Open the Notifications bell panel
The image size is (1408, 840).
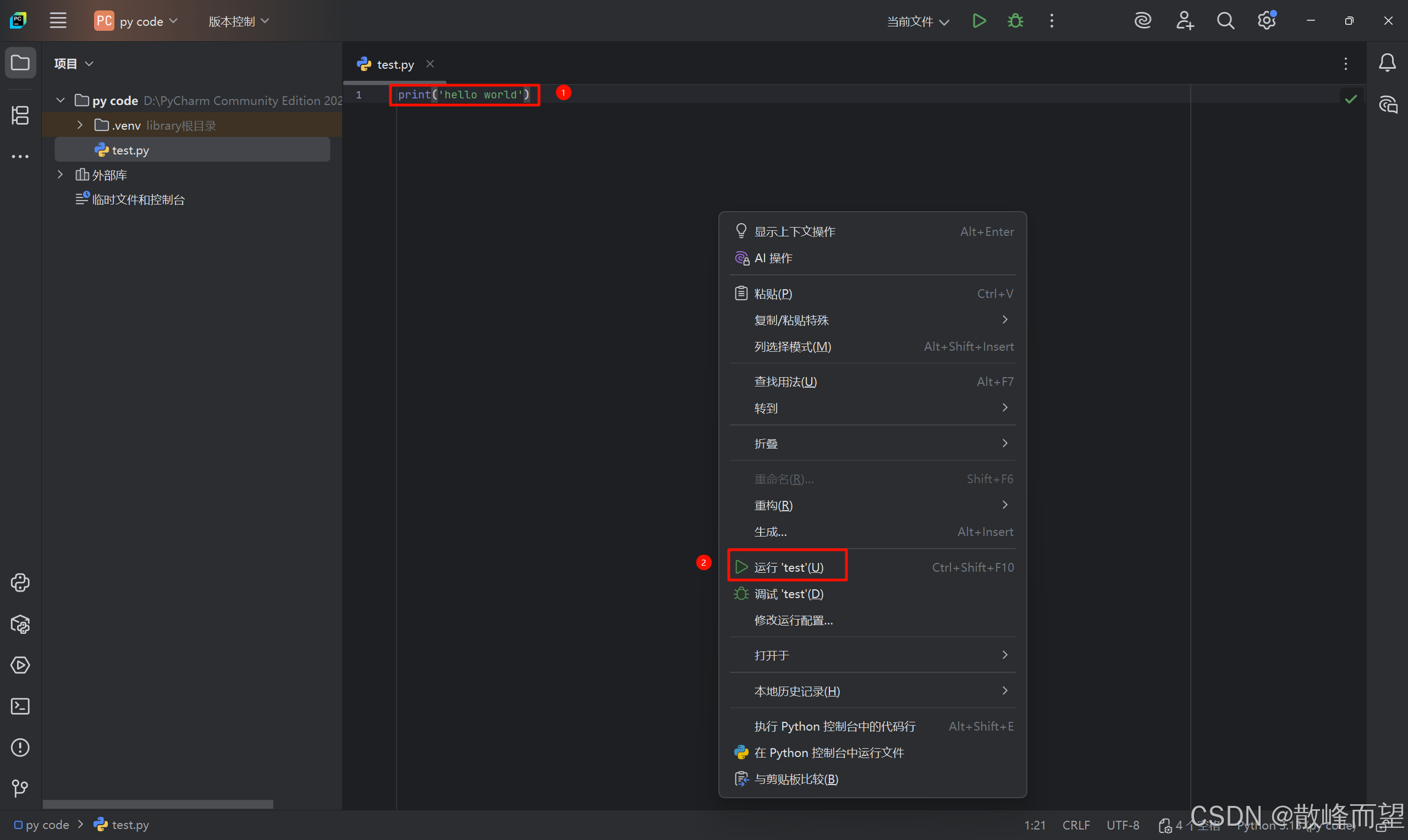pyautogui.click(x=1387, y=63)
